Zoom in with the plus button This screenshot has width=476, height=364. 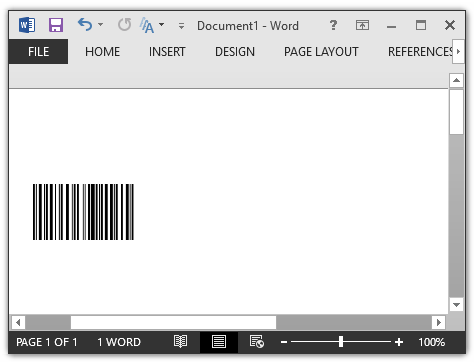pos(399,342)
